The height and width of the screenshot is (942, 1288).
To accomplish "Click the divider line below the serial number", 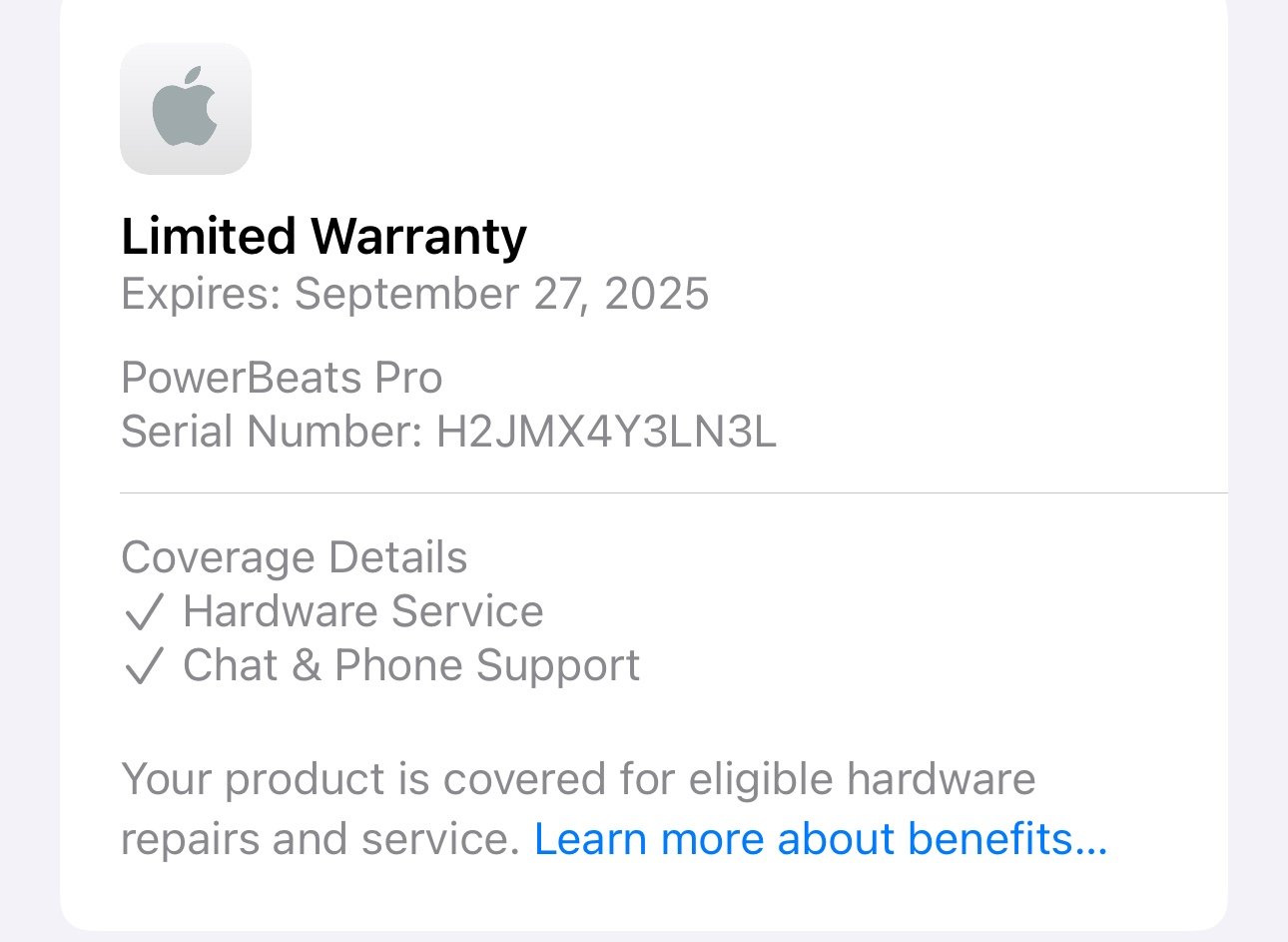I will pos(674,492).
